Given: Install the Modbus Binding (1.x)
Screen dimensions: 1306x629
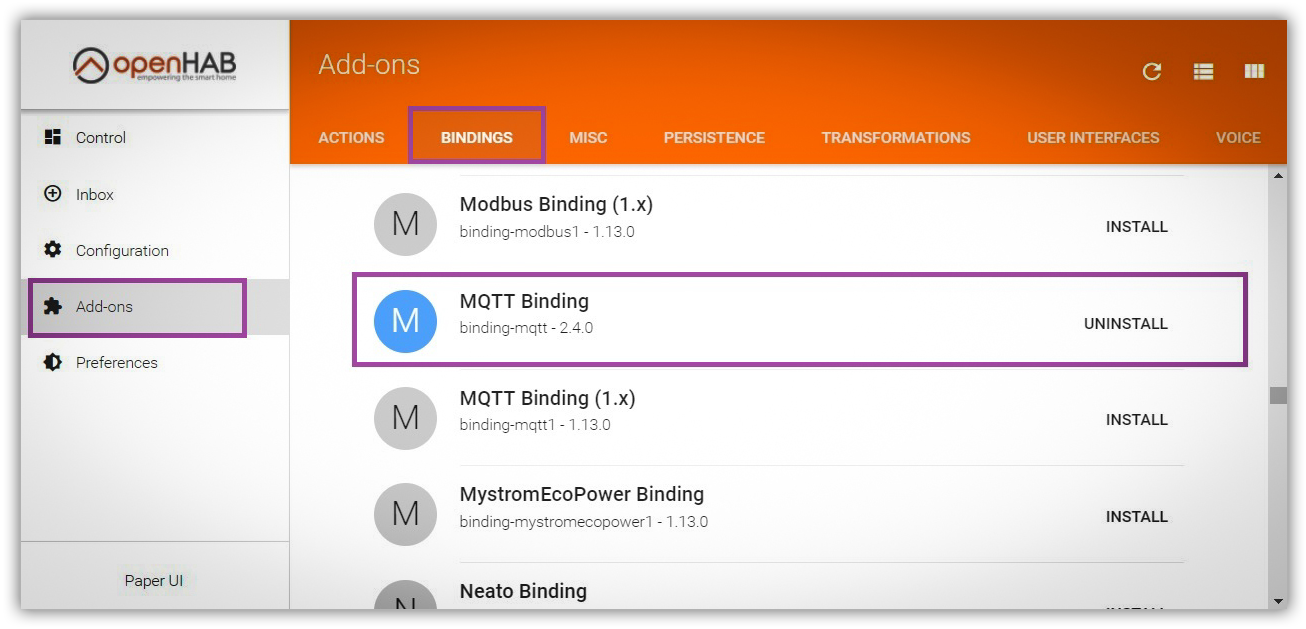Looking at the screenshot, I should point(1137,227).
